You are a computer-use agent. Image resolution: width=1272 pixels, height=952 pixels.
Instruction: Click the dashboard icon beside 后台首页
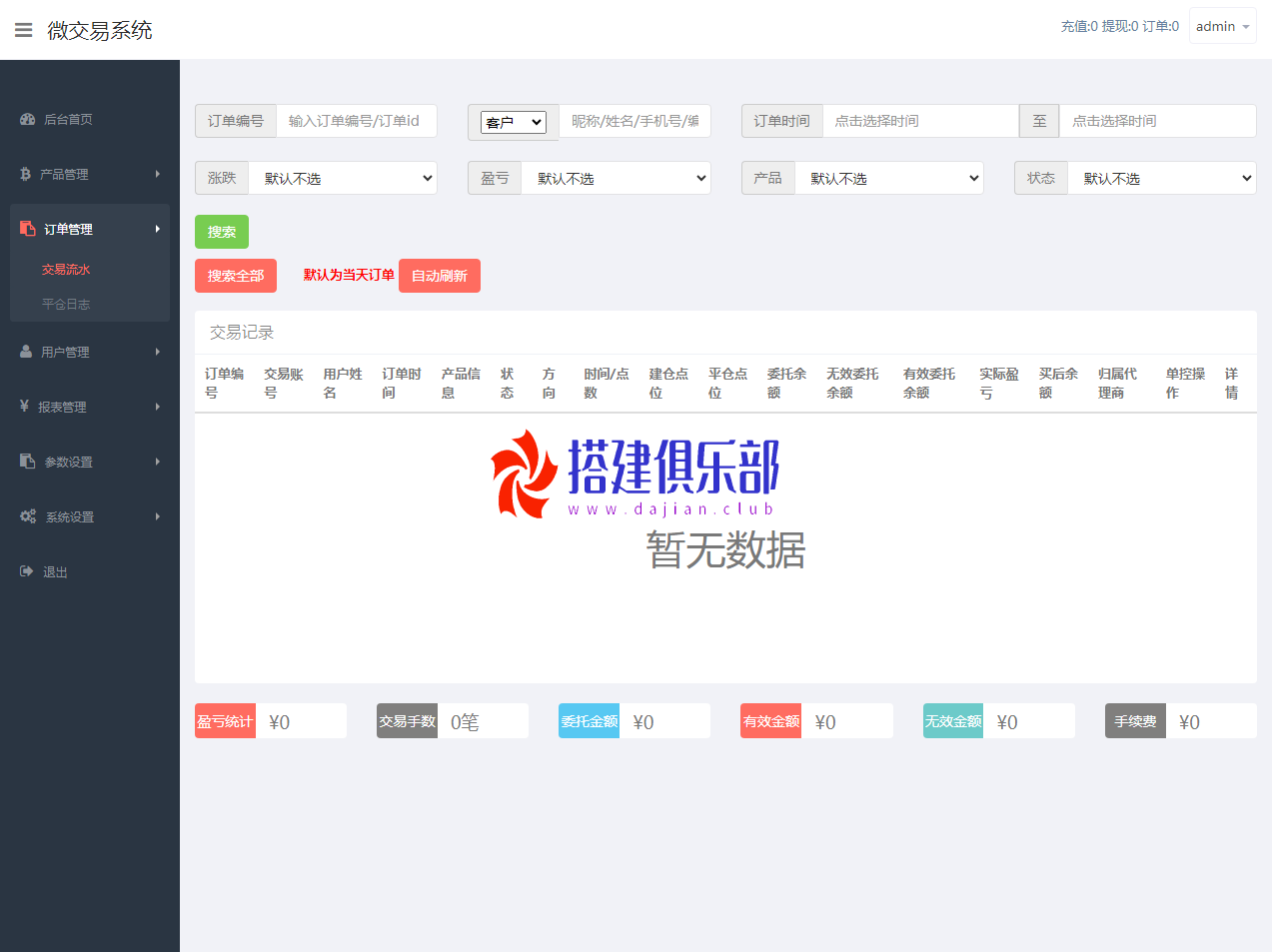pyautogui.click(x=28, y=119)
